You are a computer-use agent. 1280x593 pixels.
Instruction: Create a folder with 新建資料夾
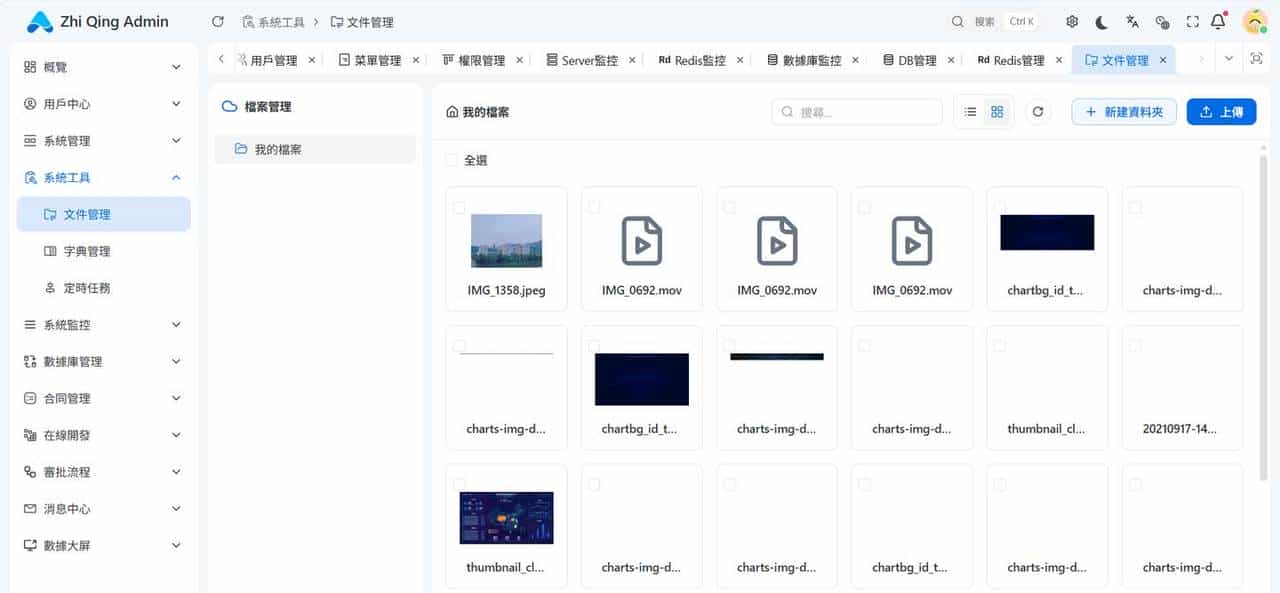pos(1124,111)
